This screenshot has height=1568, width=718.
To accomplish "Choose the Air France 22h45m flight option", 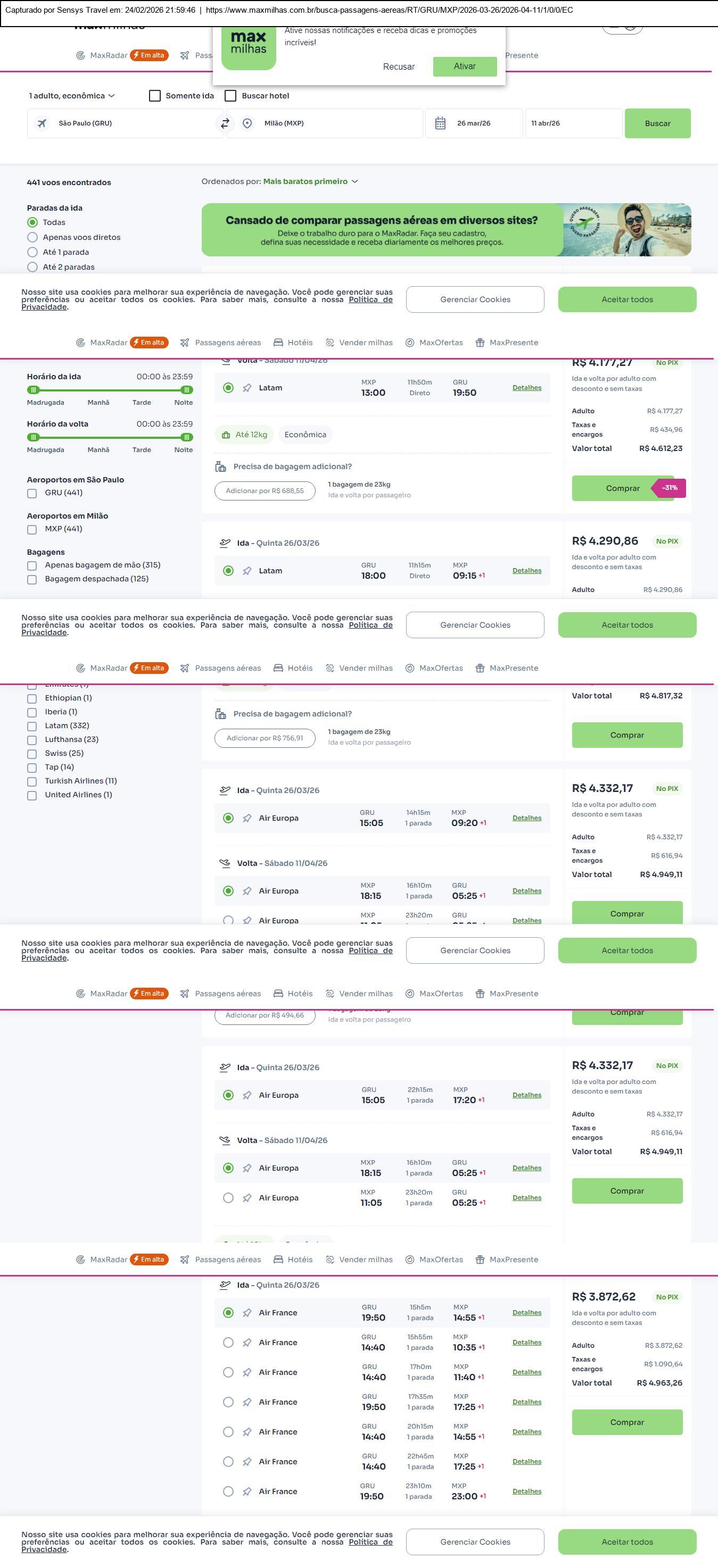I will pyautogui.click(x=228, y=1462).
